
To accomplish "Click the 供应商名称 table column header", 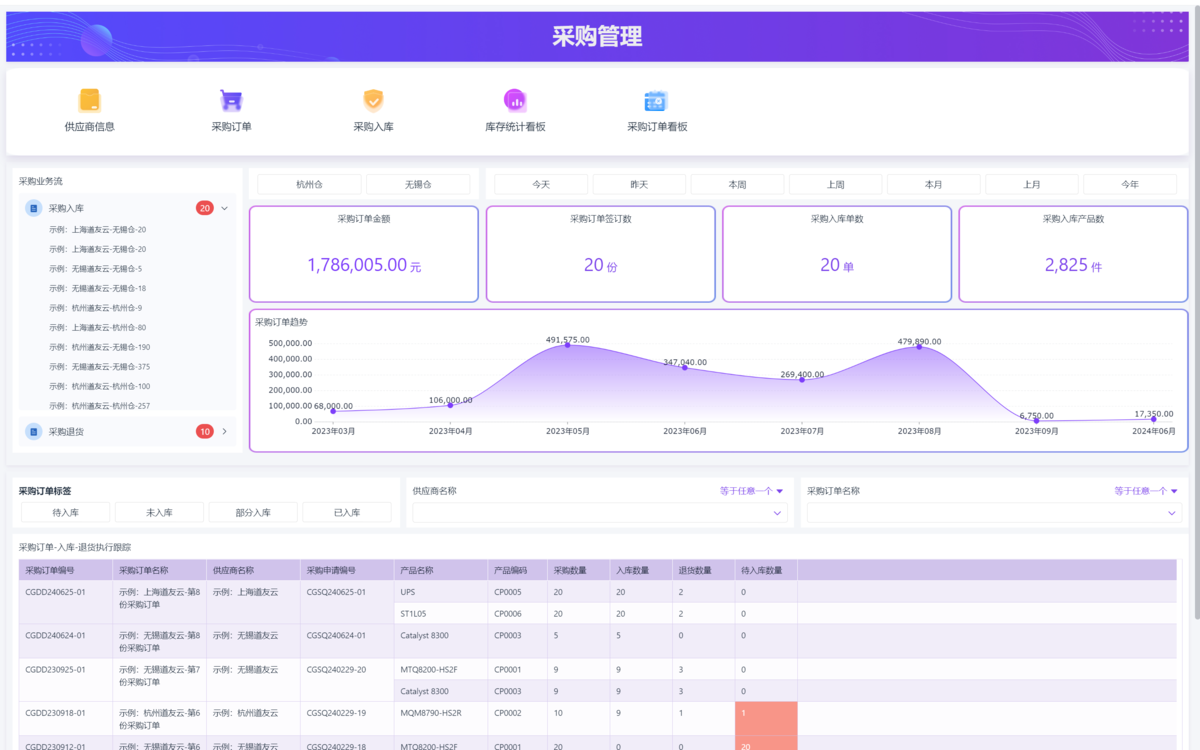I will point(253,570).
